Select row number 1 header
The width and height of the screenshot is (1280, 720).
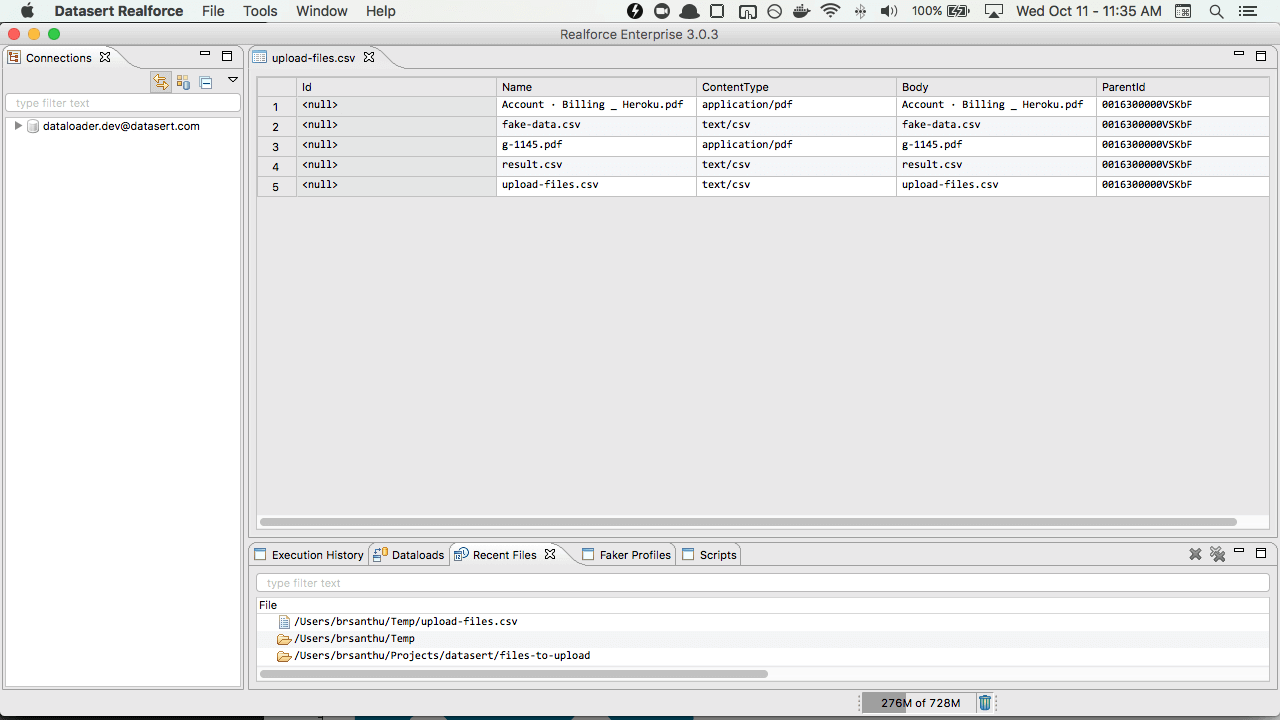tap(276, 106)
